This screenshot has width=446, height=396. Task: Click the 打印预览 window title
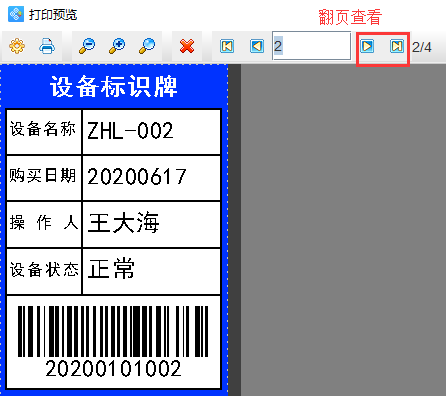[53, 15]
